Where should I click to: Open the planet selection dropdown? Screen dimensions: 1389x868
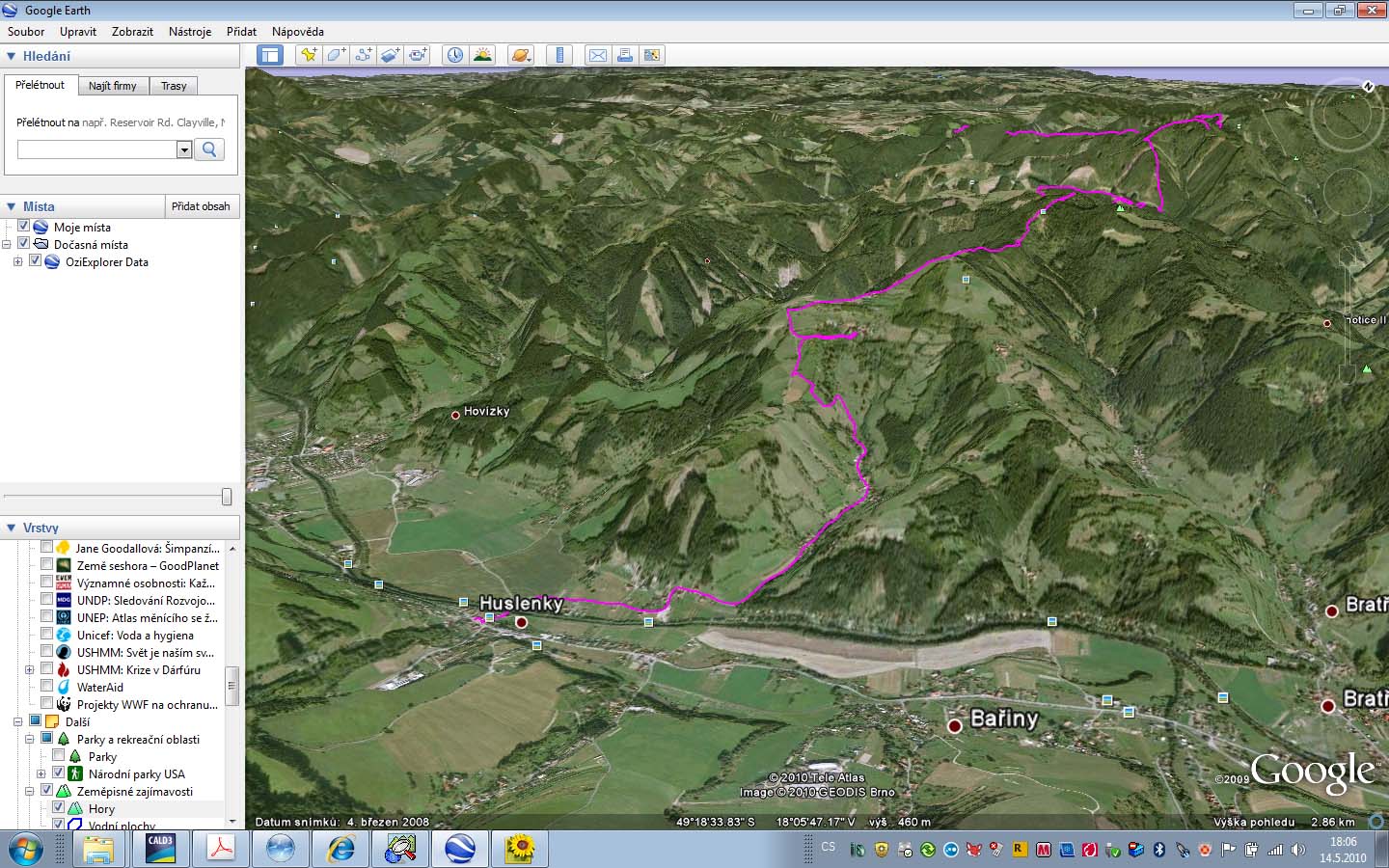click(x=521, y=55)
